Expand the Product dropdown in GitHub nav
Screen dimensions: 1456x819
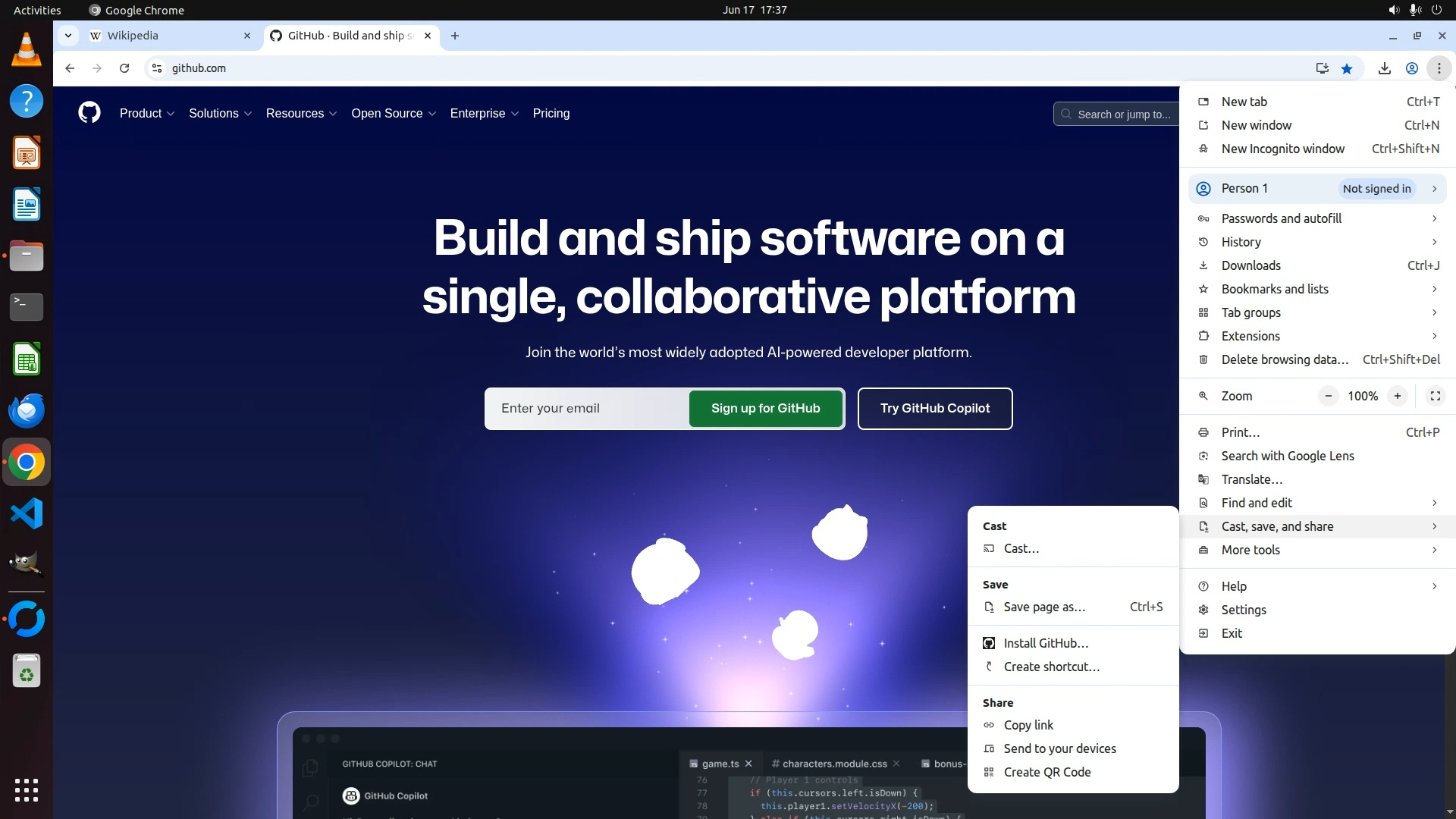click(147, 113)
